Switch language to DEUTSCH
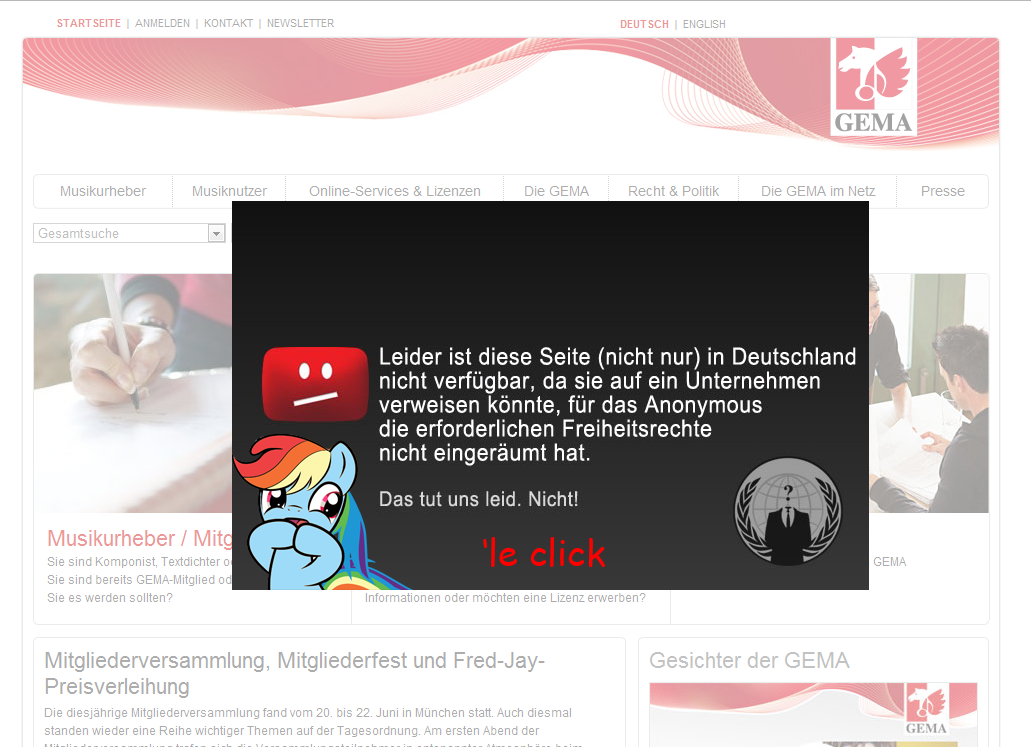This screenshot has height=747, width=1031. [644, 24]
